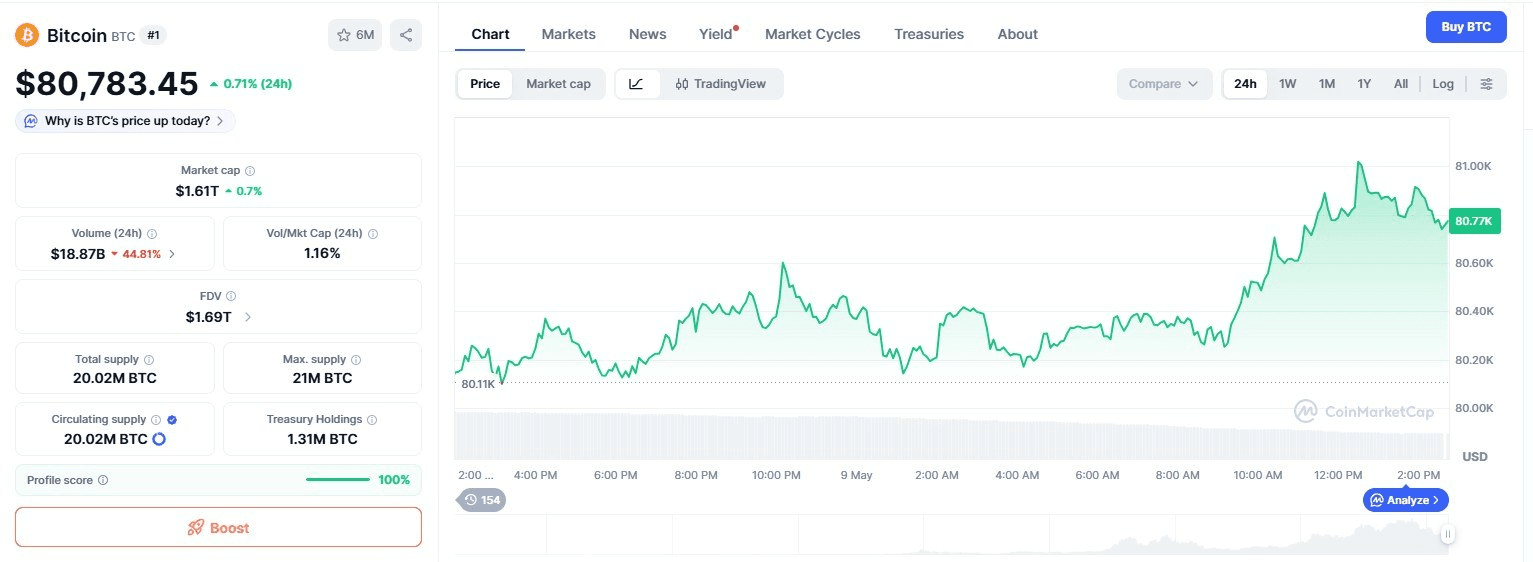Image resolution: width=1533 pixels, height=562 pixels.
Task: Click the Analyze button
Action: coord(1405,500)
